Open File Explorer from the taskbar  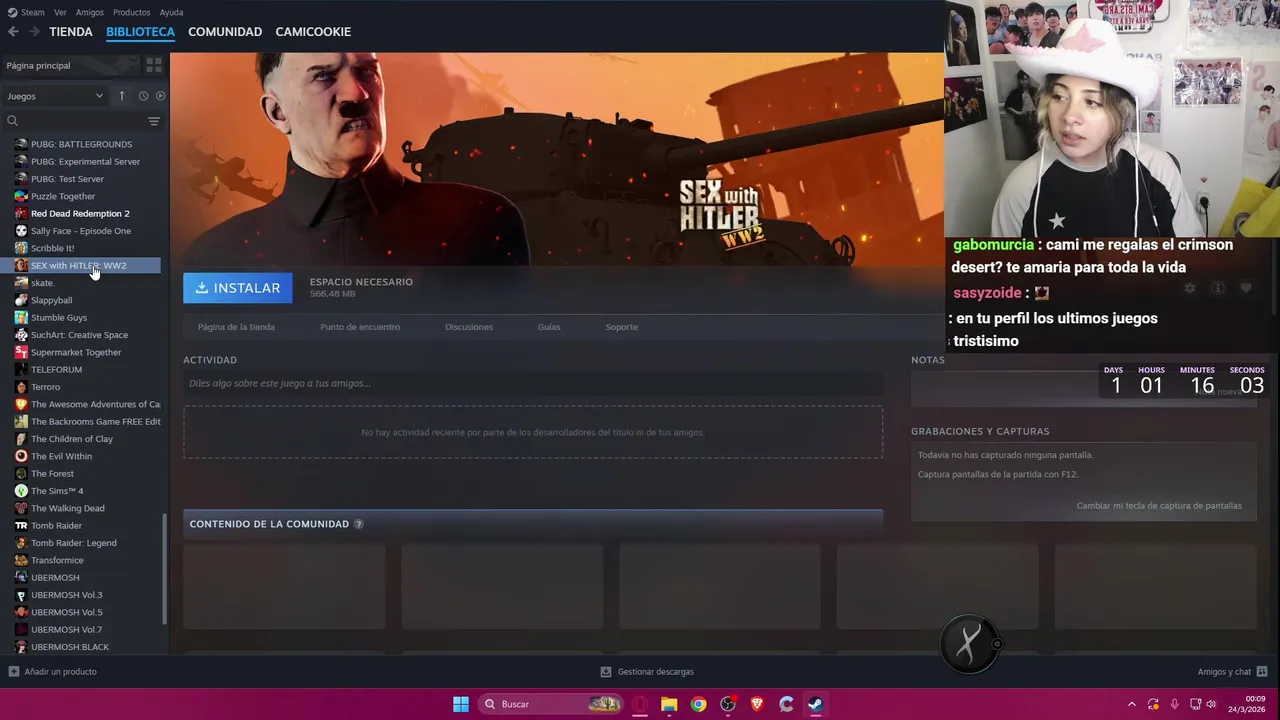(x=669, y=704)
